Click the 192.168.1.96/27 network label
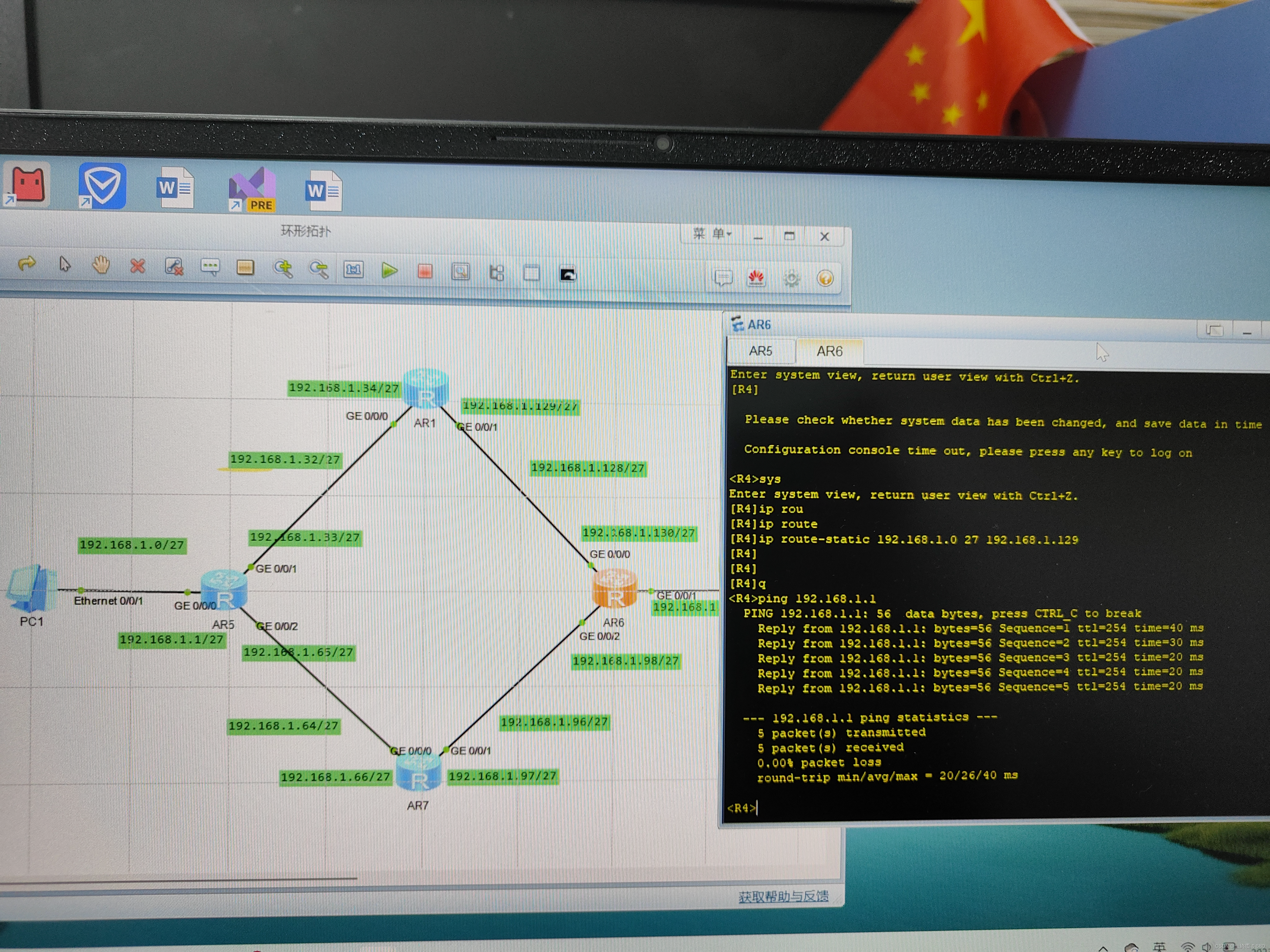This screenshot has height=952, width=1270. (x=554, y=722)
